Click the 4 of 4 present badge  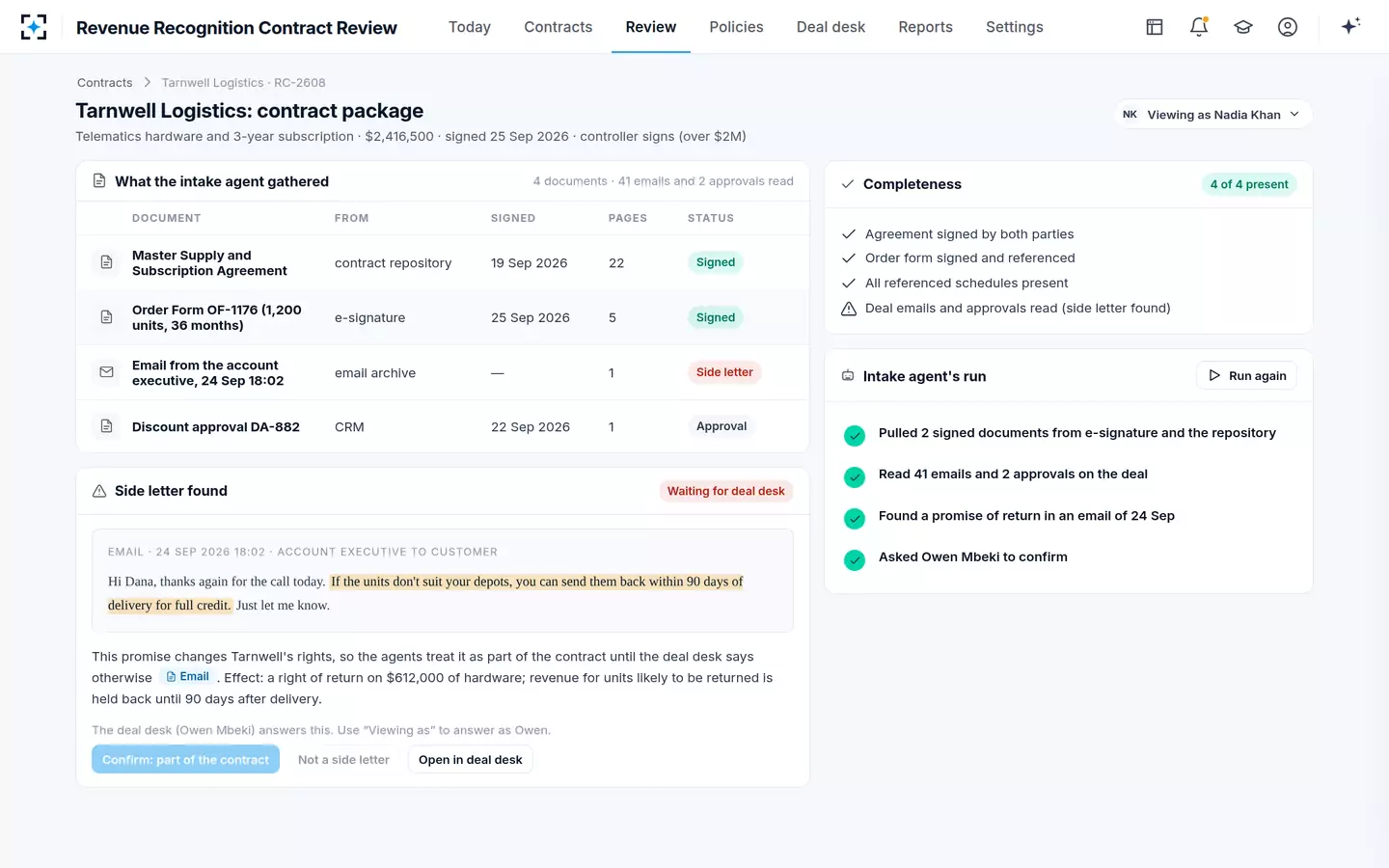point(1249,184)
